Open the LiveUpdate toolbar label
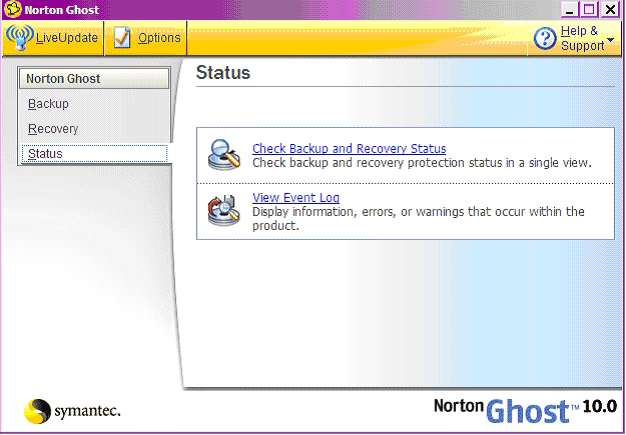 click(x=67, y=38)
